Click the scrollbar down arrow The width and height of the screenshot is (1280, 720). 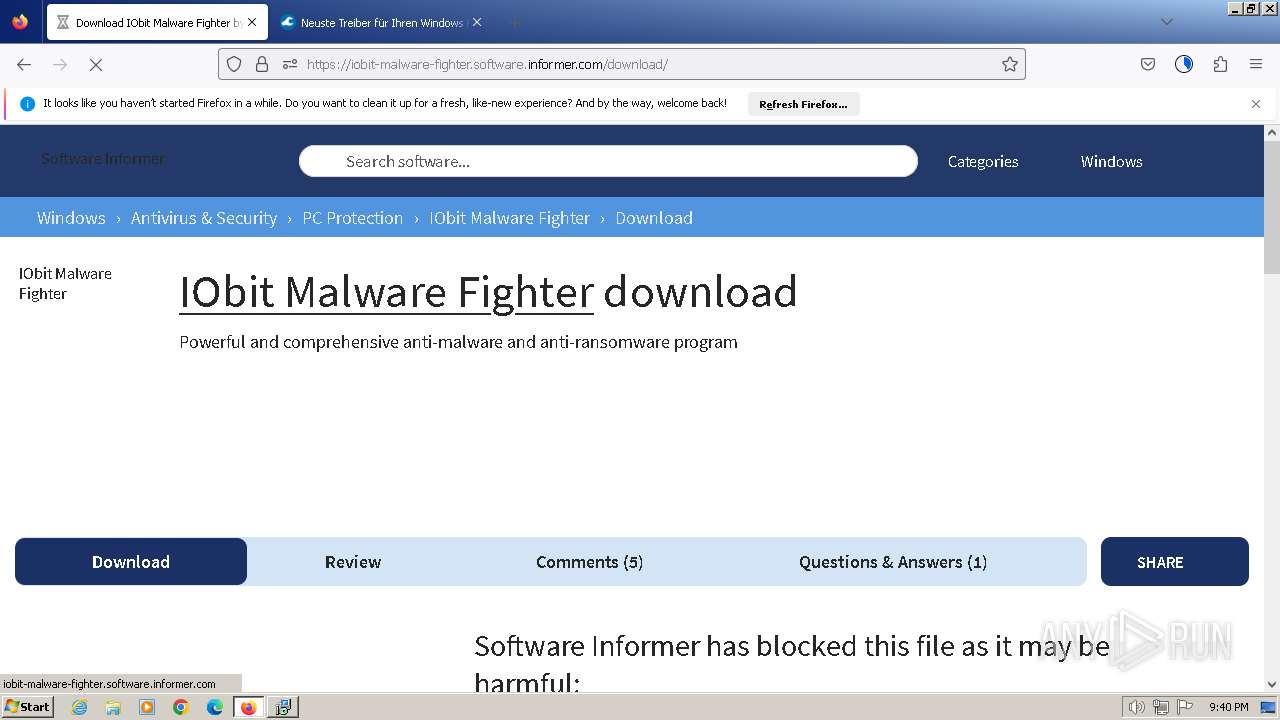[x=1272, y=684]
